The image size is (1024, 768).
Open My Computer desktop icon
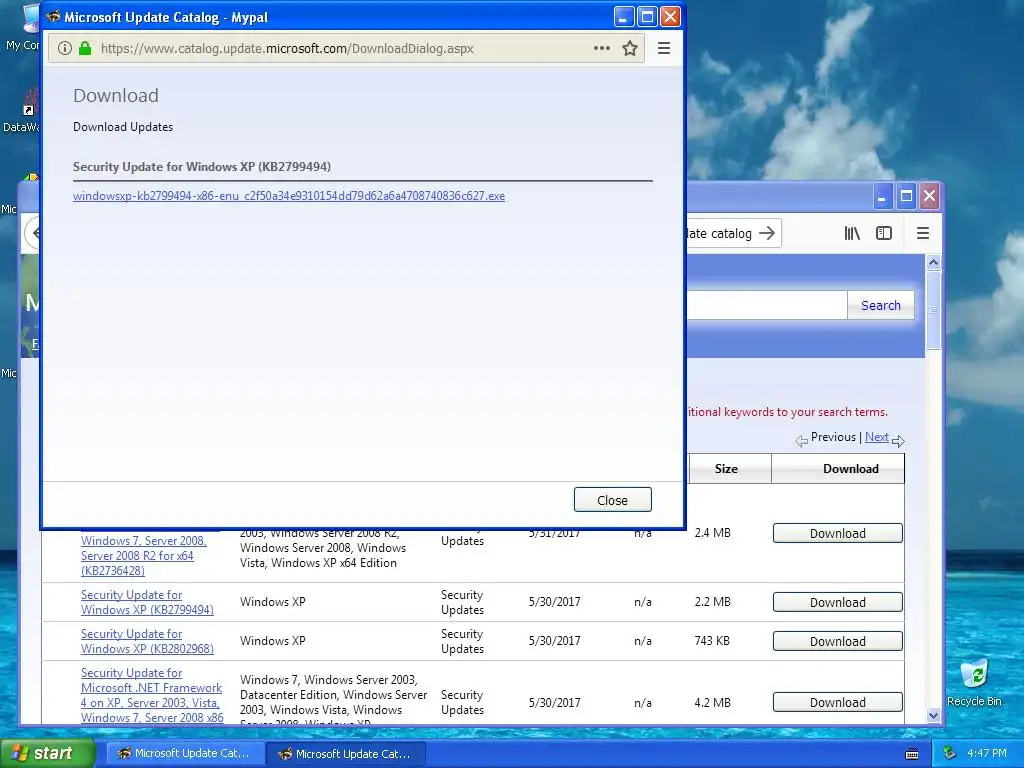click(24, 26)
